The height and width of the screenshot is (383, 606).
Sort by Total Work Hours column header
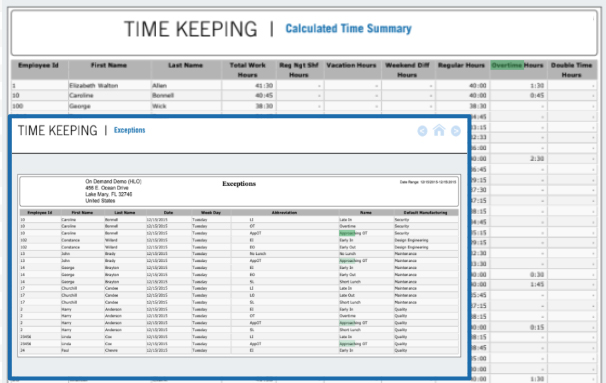[247, 70]
